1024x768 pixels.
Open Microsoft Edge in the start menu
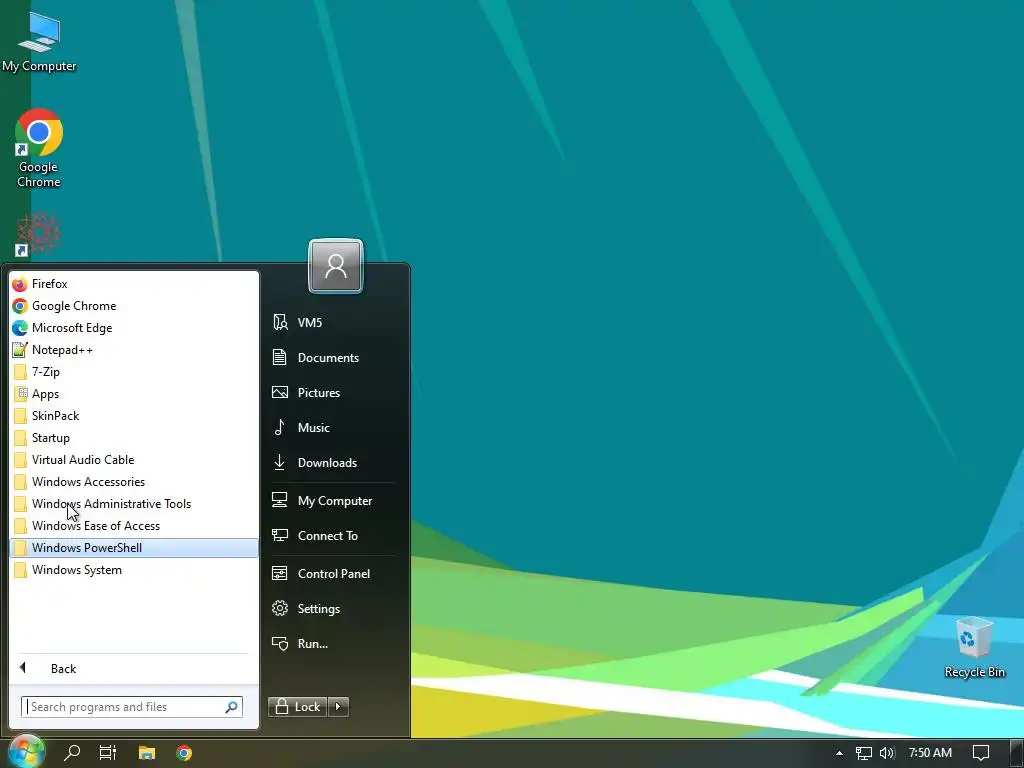(x=134, y=328)
